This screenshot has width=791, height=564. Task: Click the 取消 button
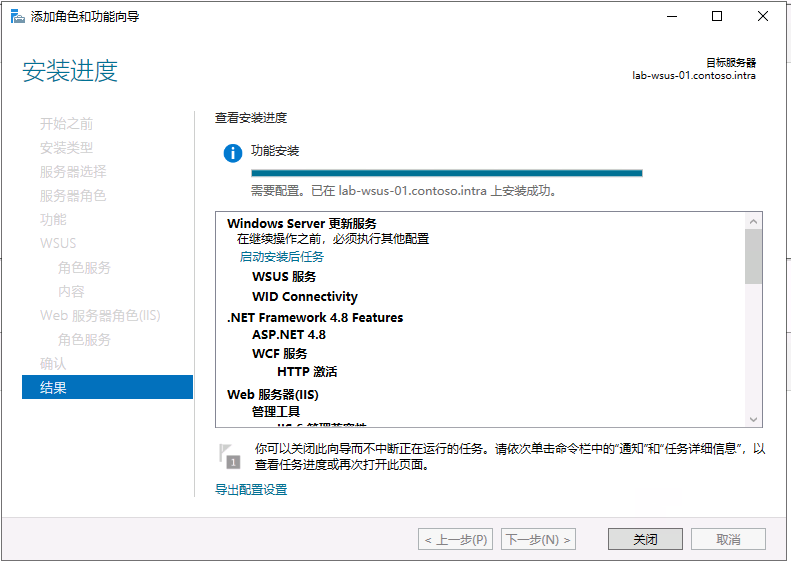[728, 539]
